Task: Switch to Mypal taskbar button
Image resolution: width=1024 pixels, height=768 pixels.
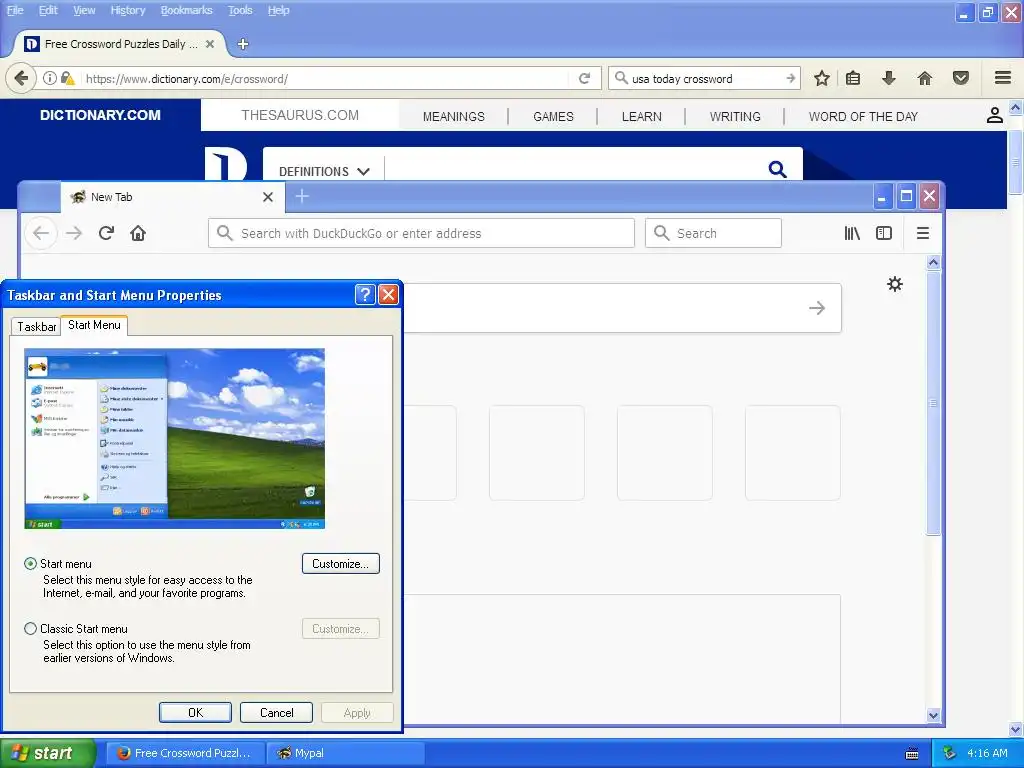Action: [x=346, y=753]
